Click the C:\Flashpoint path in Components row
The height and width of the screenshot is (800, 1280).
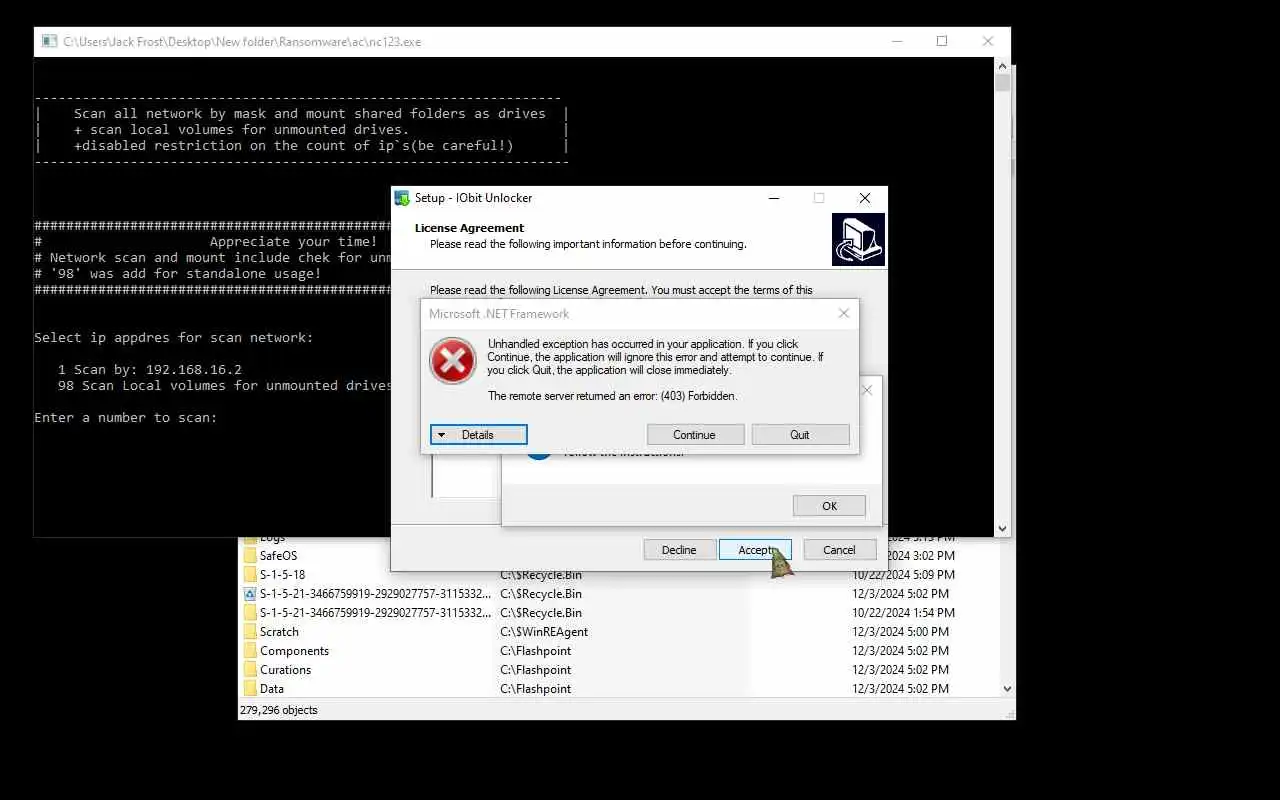[x=536, y=651]
